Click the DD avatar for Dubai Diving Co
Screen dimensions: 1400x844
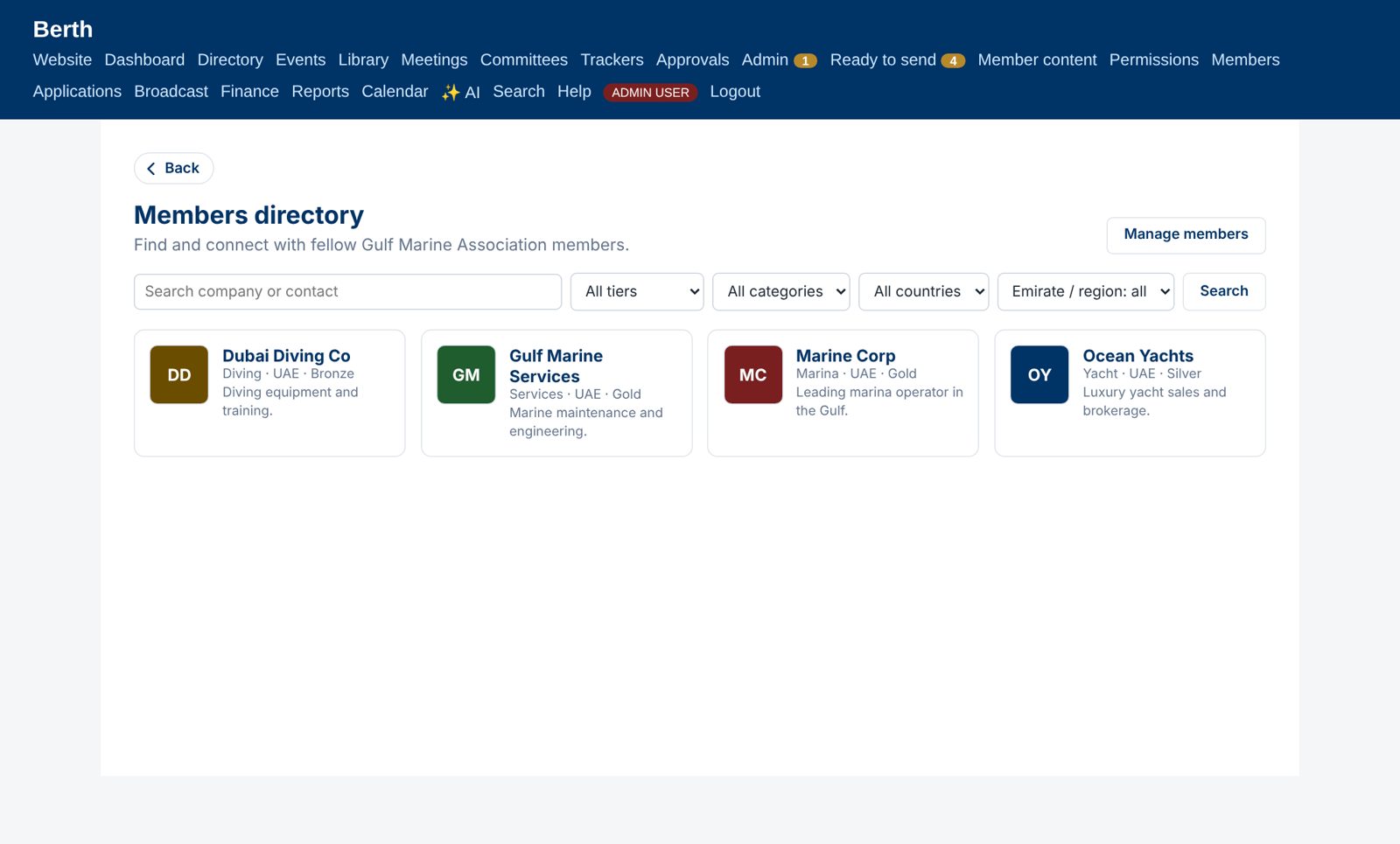pyautogui.click(x=178, y=374)
